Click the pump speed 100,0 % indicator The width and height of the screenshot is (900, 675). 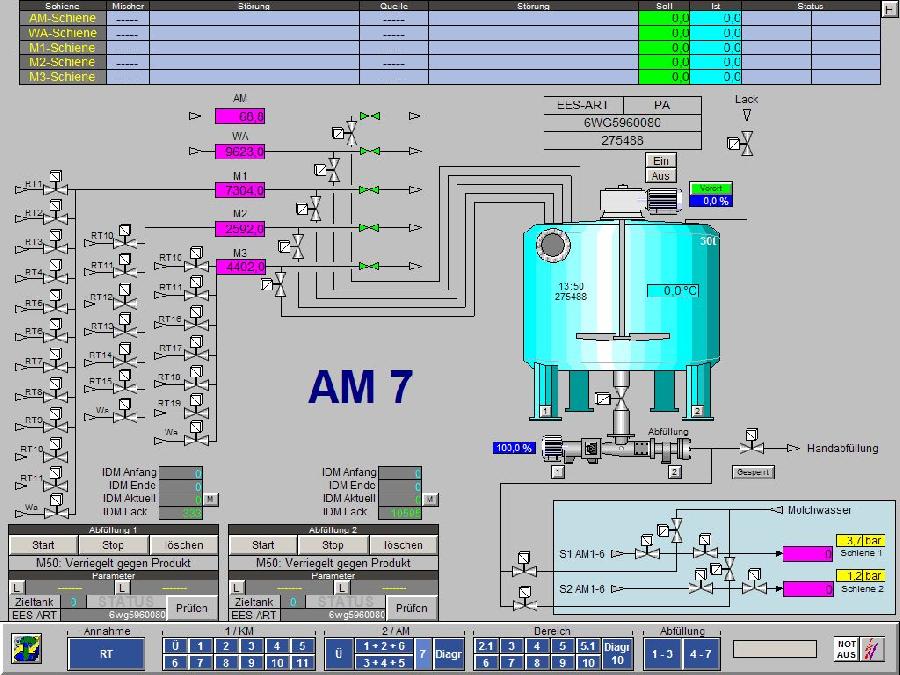point(514,447)
